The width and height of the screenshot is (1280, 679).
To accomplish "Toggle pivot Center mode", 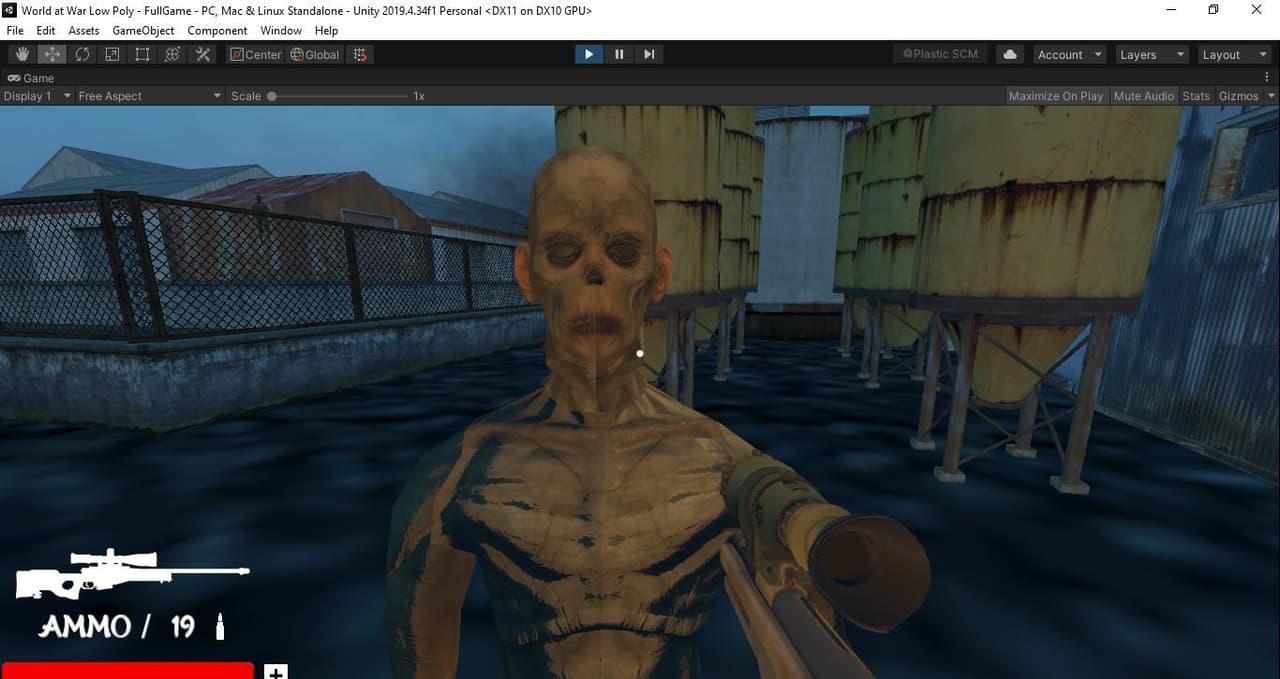I will tap(256, 54).
